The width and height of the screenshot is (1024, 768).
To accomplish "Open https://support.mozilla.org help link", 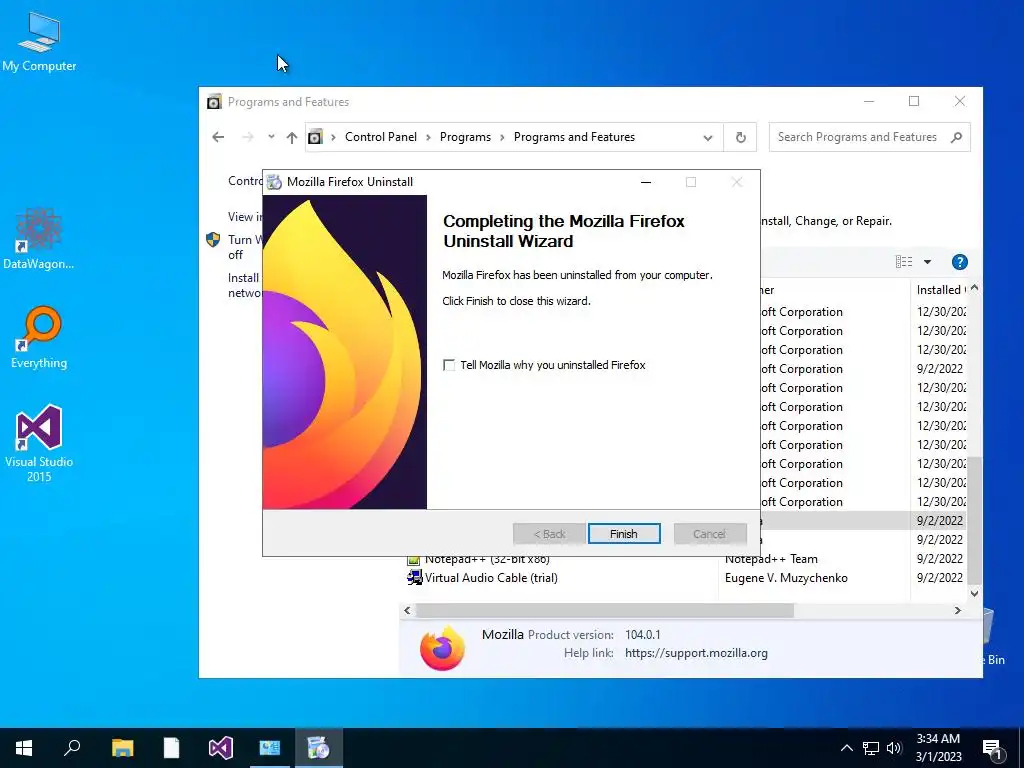I will [x=696, y=653].
